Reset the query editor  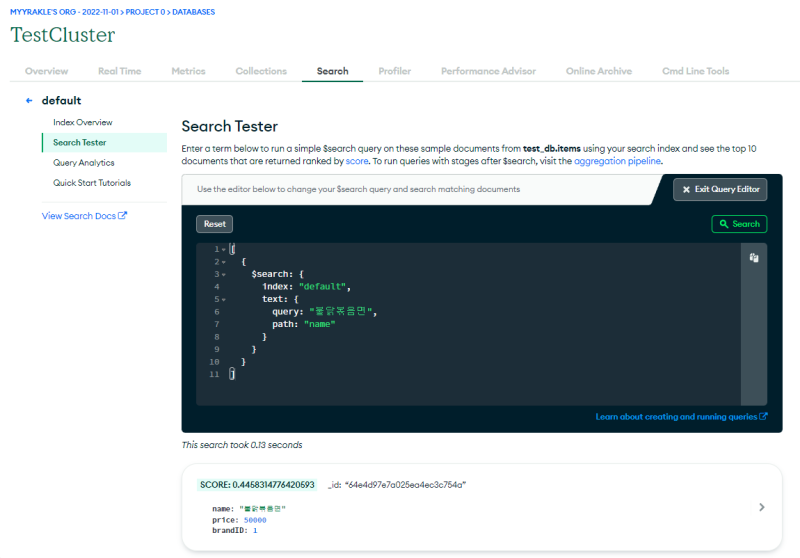click(x=214, y=224)
